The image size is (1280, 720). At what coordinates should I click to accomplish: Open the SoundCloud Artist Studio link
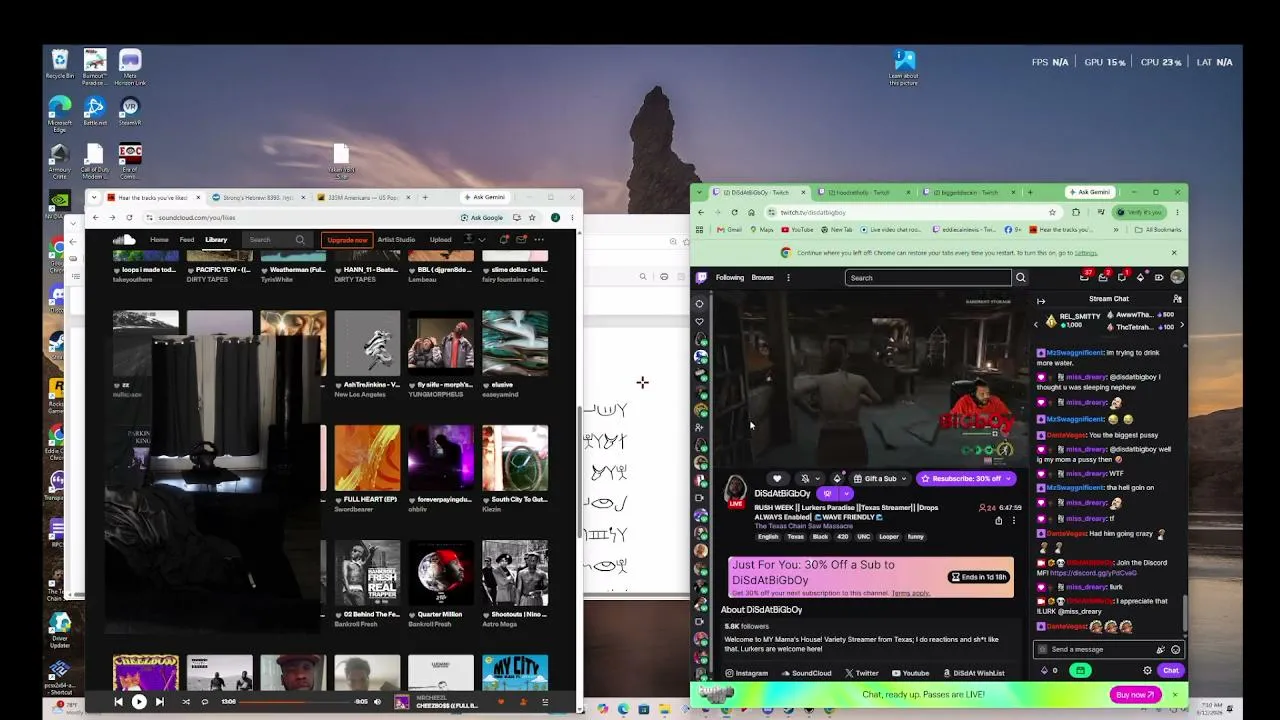[x=396, y=240]
